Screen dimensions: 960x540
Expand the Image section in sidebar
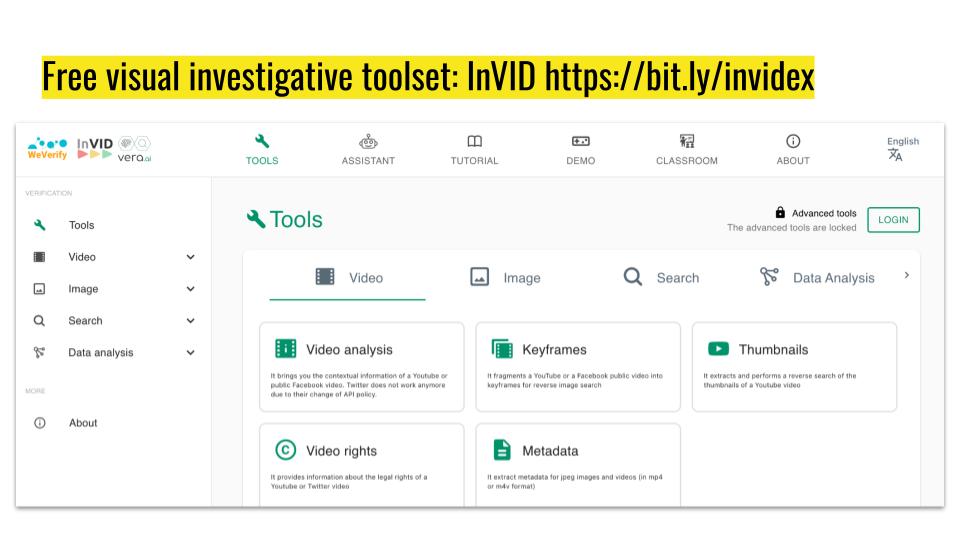coord(190,289)
